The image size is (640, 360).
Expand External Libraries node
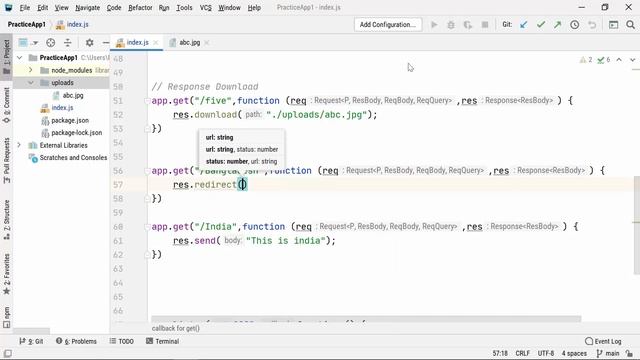[19, 145]
